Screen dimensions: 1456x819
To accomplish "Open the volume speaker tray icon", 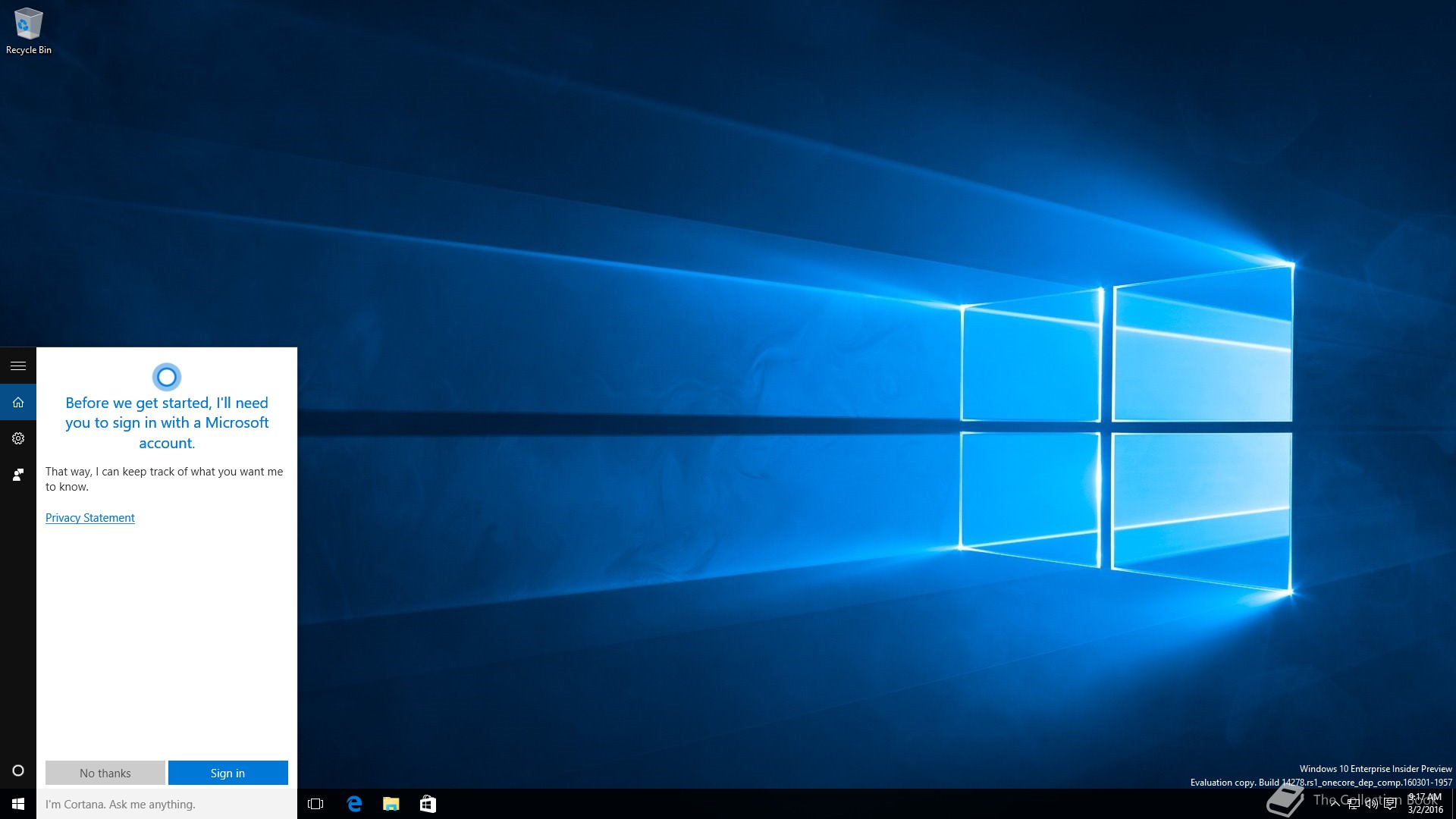I will pos(1371,804).
